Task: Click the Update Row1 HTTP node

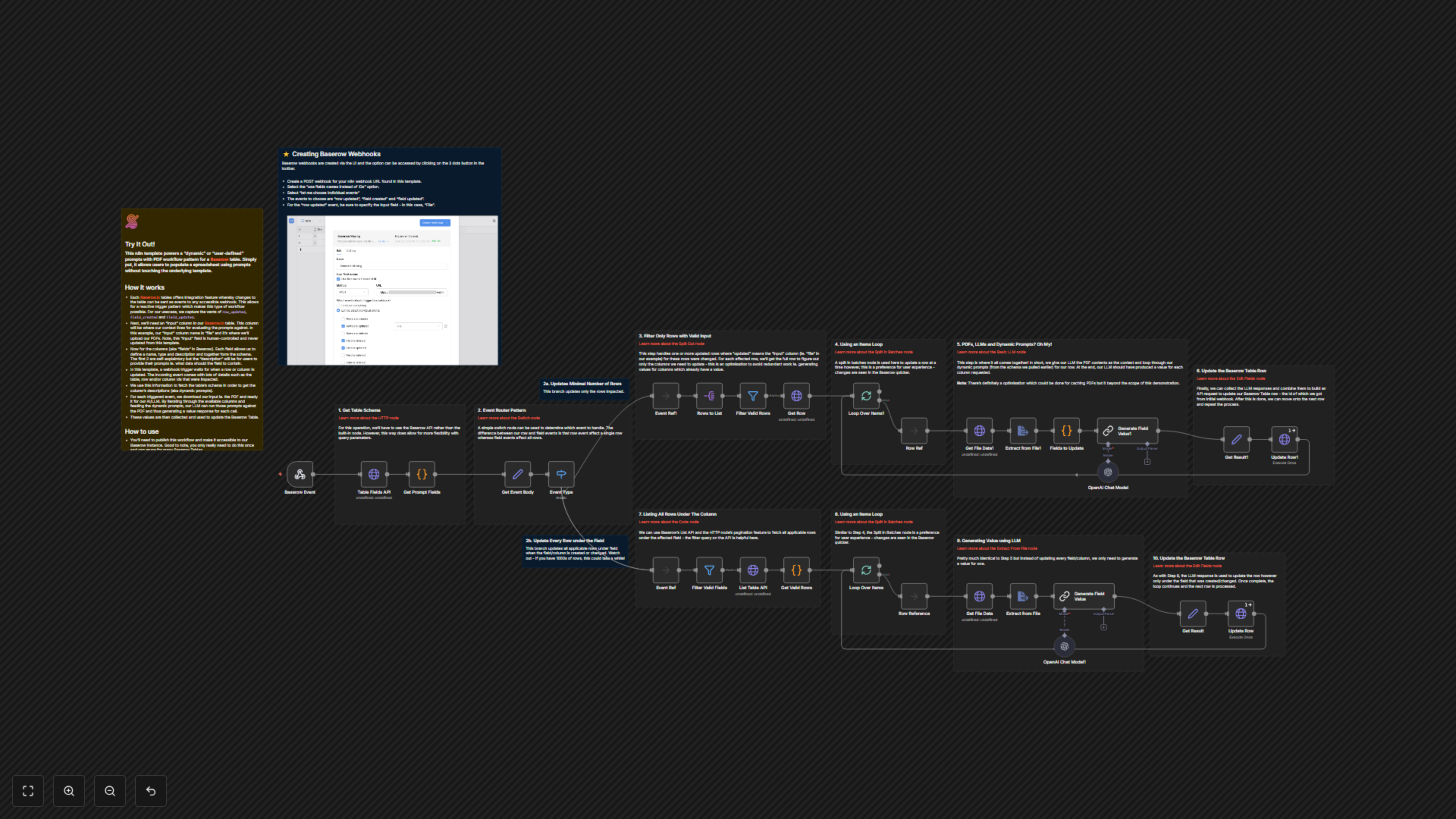Action: tap(1284, 439)
